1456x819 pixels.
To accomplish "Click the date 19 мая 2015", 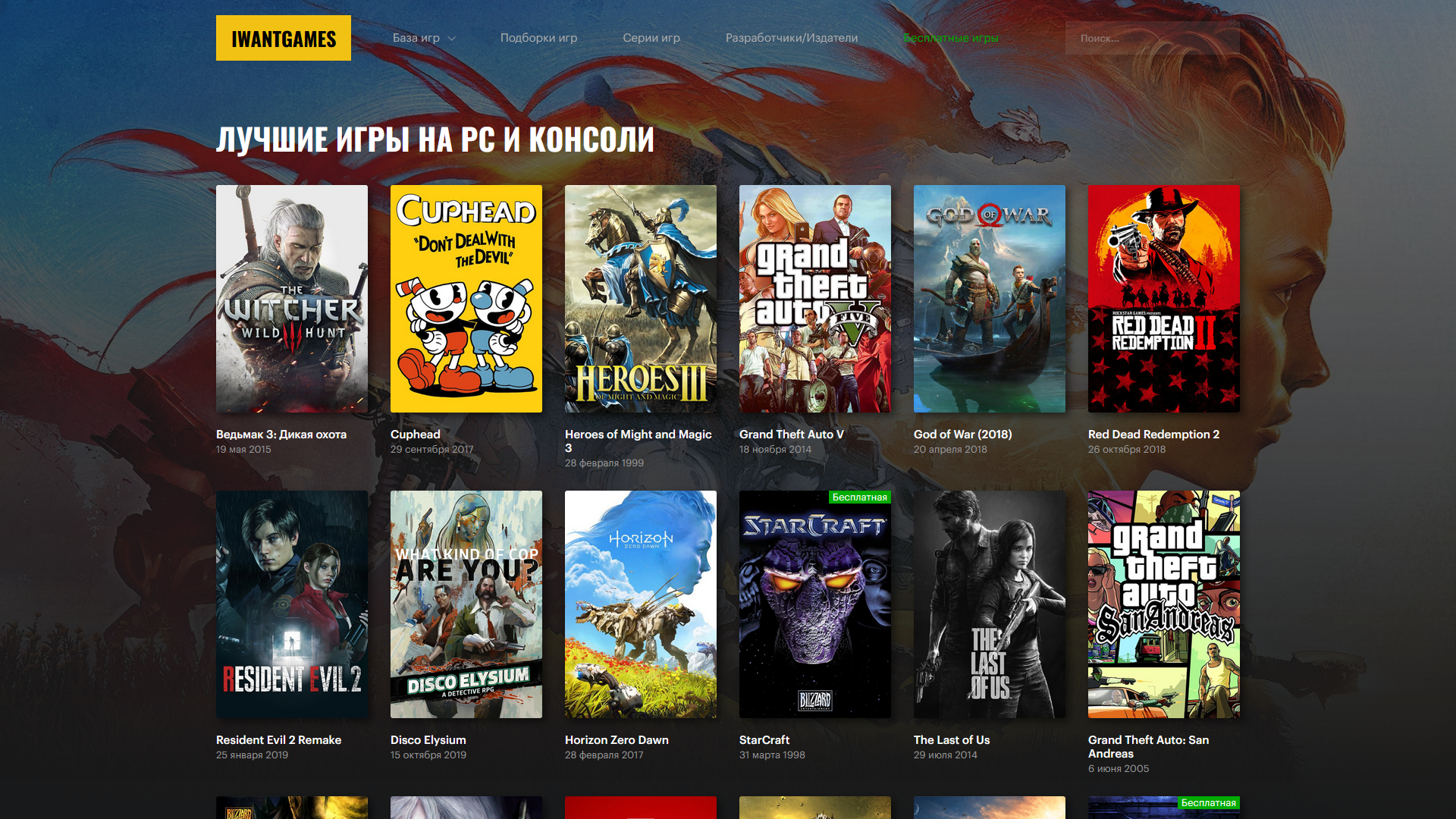I will [x=243, y=450].
